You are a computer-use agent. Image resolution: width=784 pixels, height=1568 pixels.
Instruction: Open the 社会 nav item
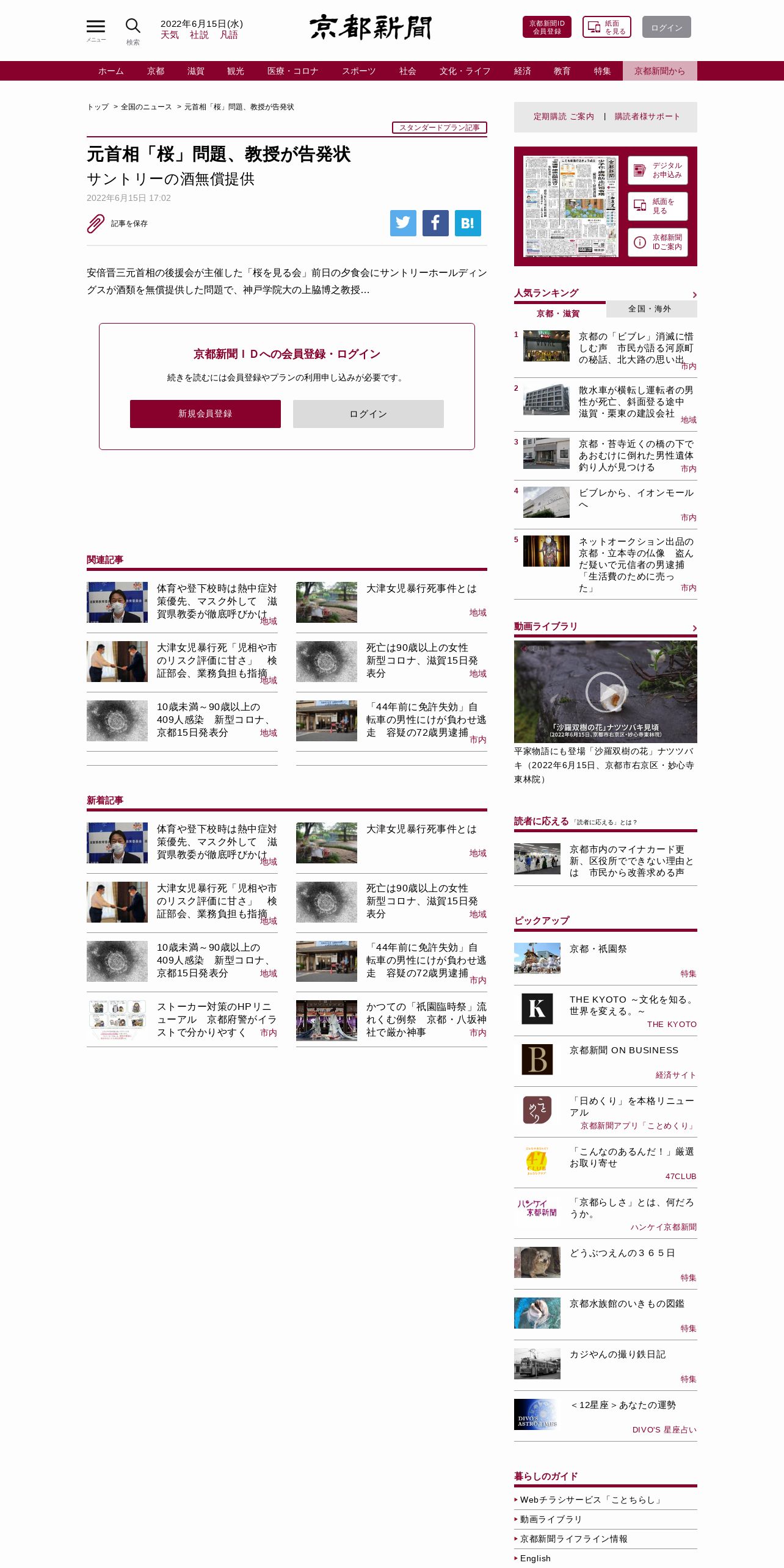click(x=408, y=71)
